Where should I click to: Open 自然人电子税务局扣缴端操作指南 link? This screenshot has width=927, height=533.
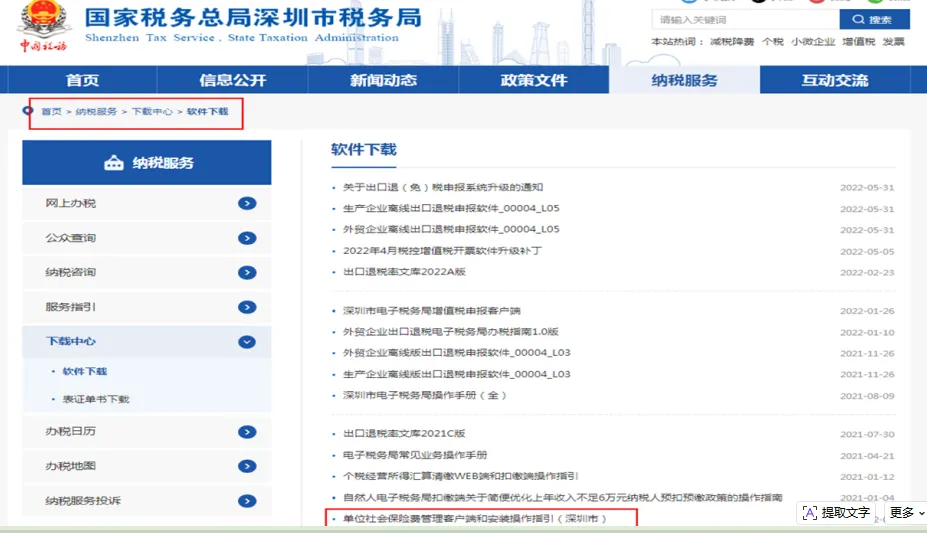(563, 498)
